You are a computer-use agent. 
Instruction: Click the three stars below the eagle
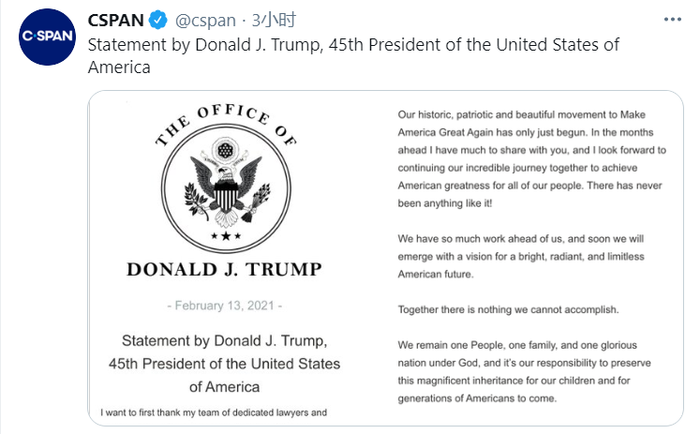coord(226,236)
